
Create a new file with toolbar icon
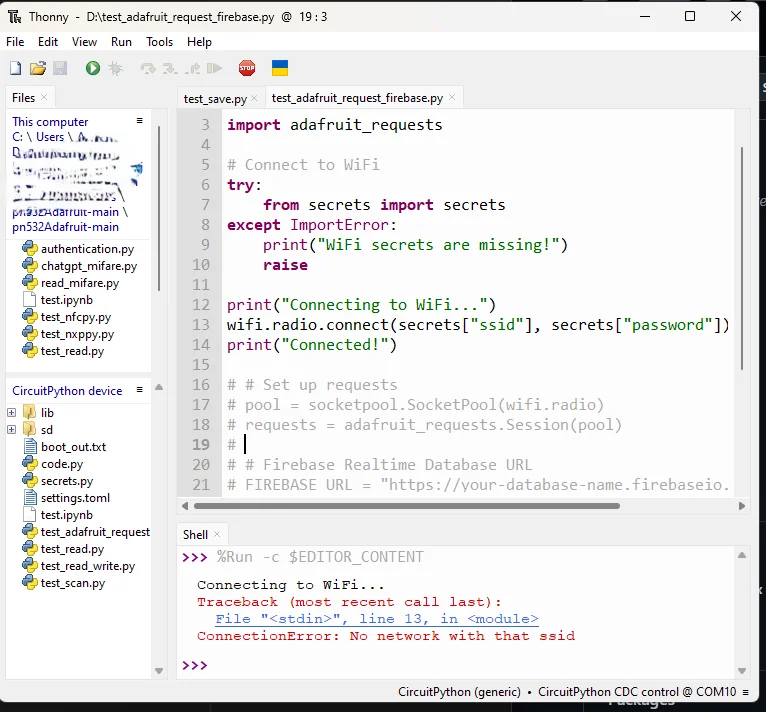point(15,68)
